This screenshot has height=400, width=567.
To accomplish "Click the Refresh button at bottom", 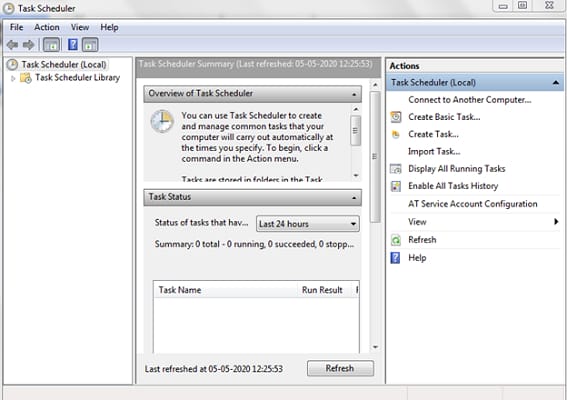I will (x=340, y=368).
